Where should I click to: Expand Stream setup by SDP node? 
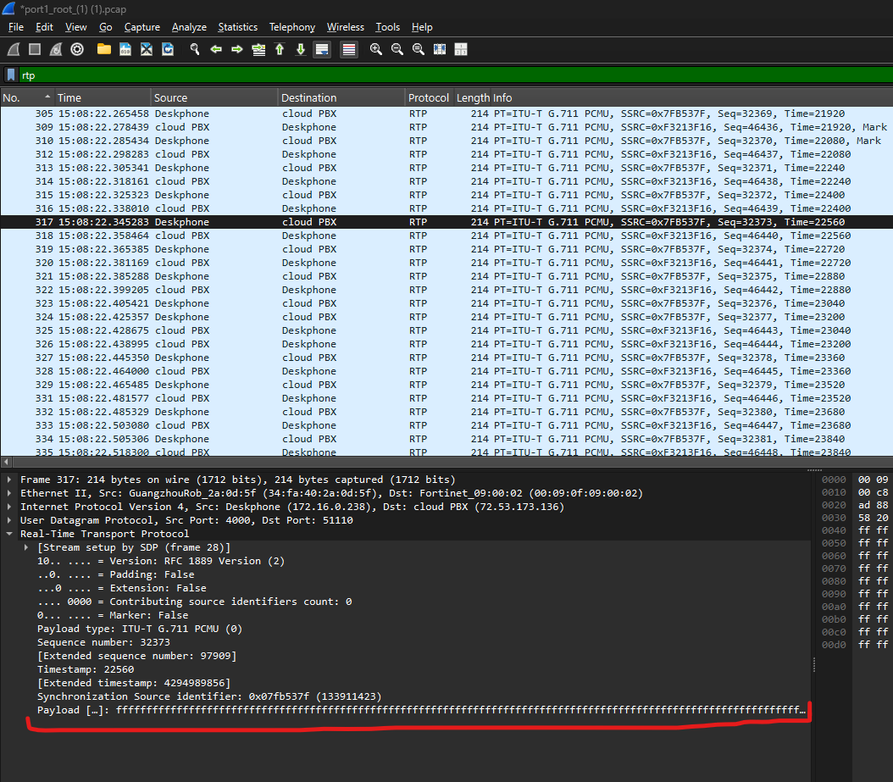click(27, 548)
